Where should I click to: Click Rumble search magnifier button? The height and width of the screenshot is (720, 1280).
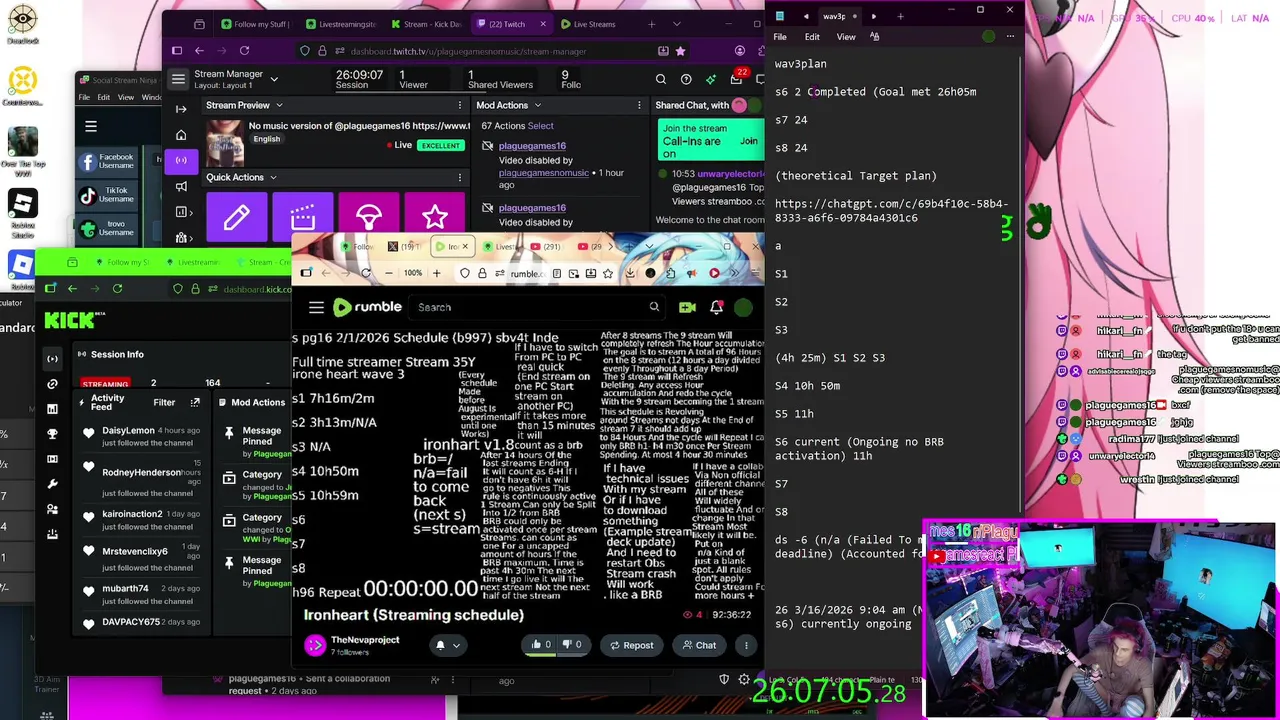point(654,307)
